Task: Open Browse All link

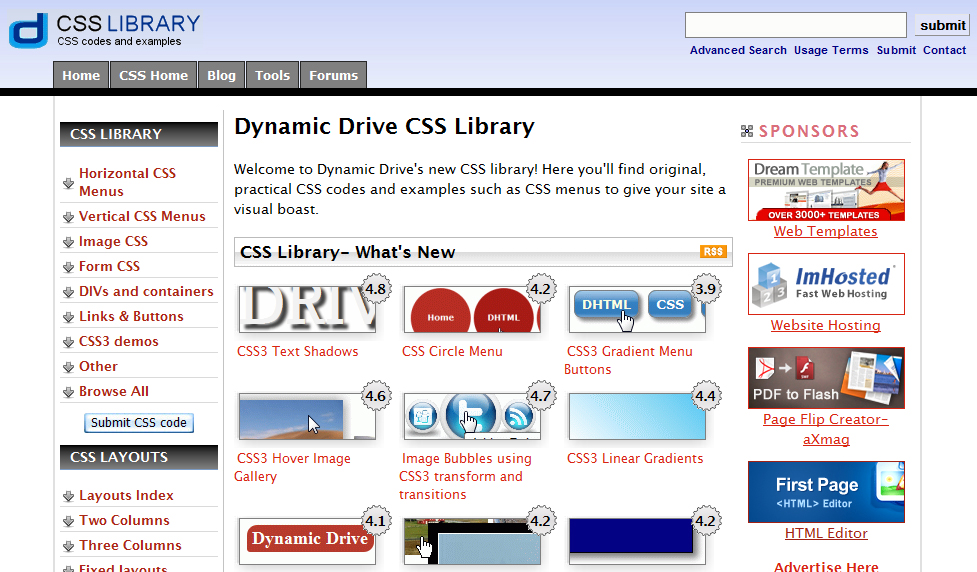Action: point(113,391)
